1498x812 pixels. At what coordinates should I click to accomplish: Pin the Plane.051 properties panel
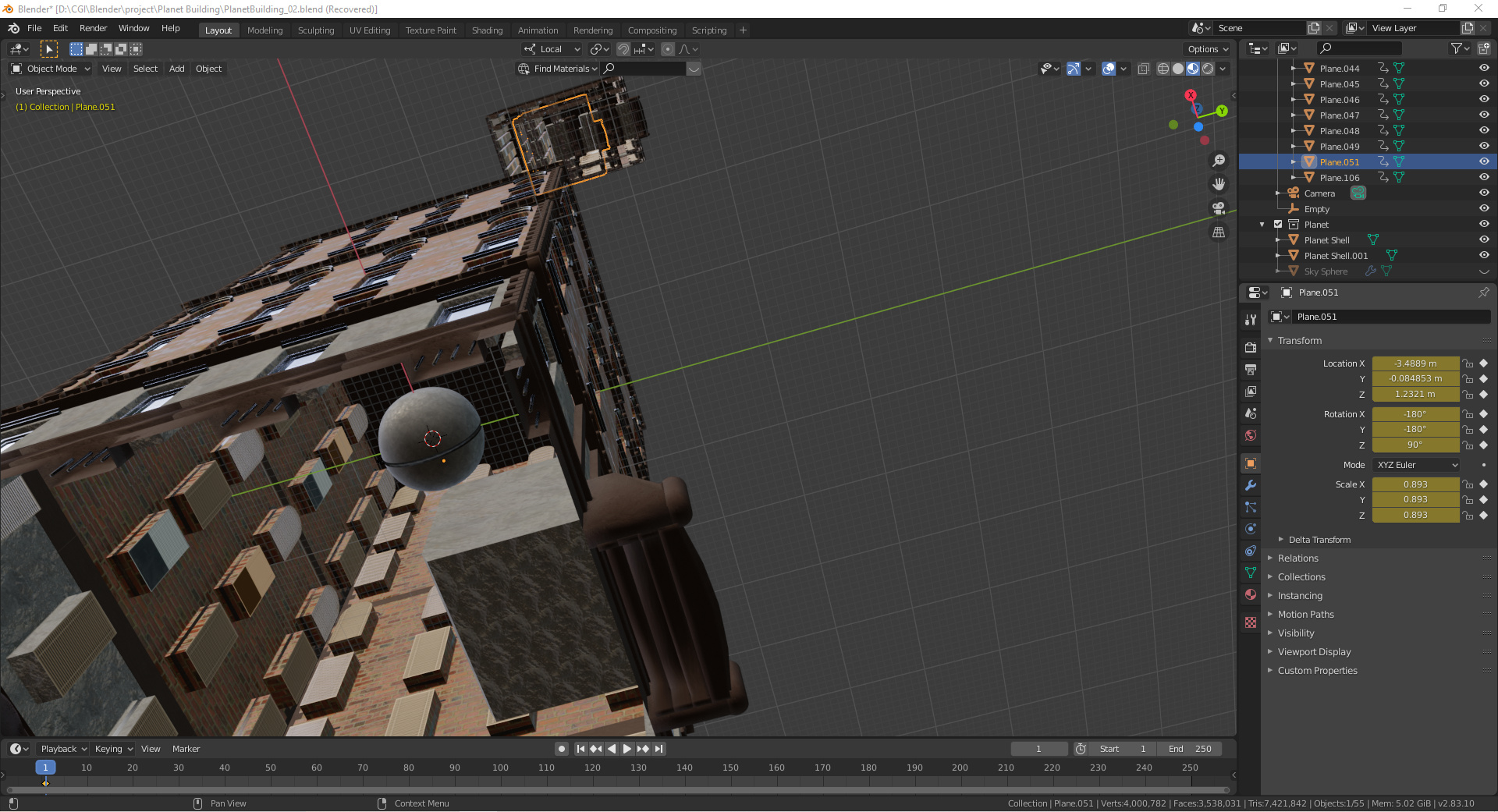(1483, 293)
